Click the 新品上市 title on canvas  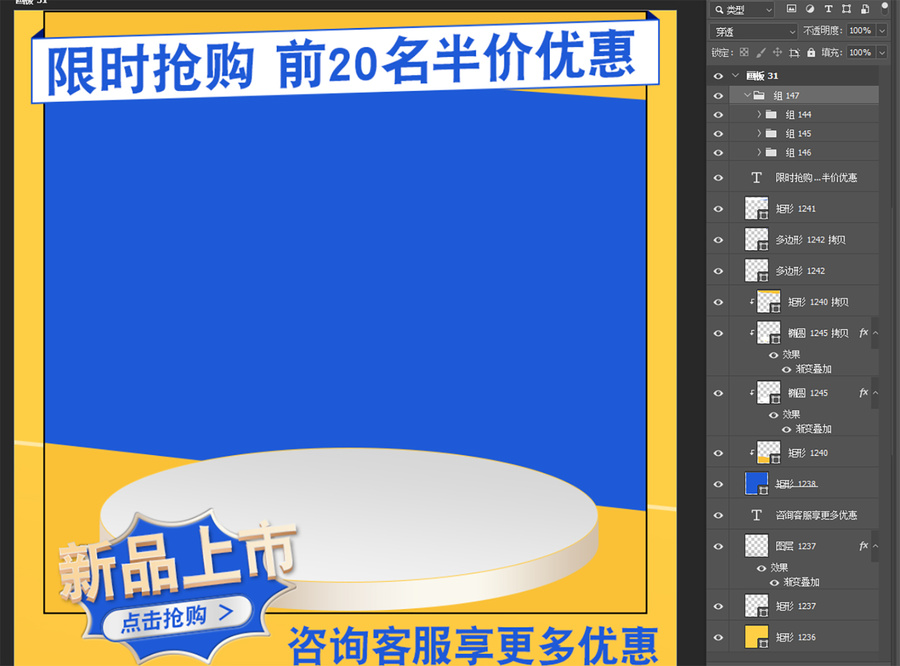tap(177, 560)
